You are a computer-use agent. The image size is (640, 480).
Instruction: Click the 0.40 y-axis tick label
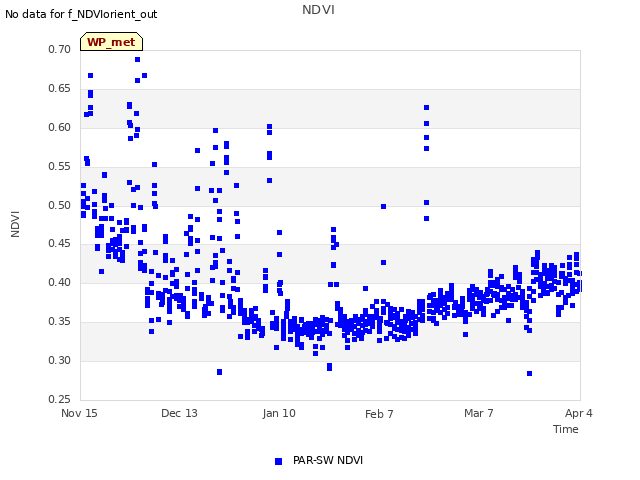pos(60,282)
